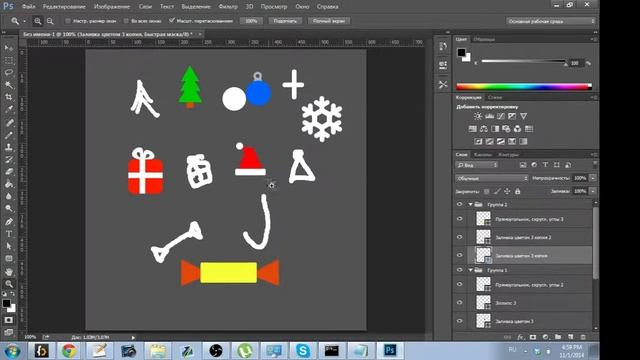The height and width of the screenshot is (360, 640).
Task: Add a Brightness/Contrast adjustment
Action: tap(478, 116)
